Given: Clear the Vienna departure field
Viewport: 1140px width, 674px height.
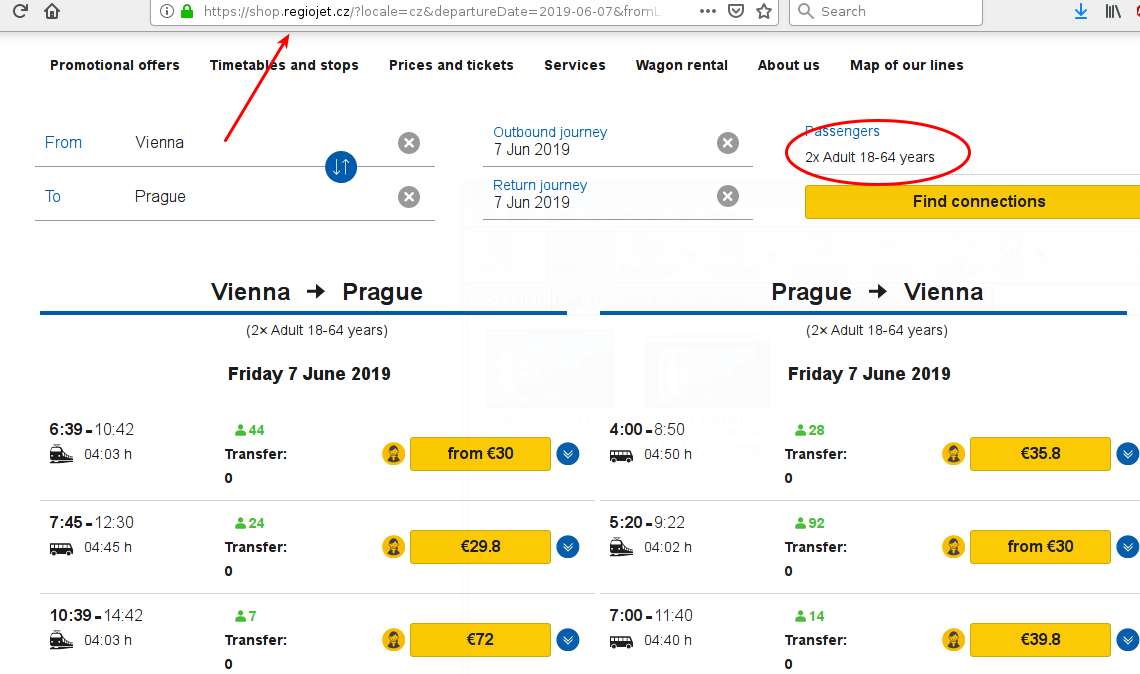Looking at the screenshot, I should (x=409, y=143).
